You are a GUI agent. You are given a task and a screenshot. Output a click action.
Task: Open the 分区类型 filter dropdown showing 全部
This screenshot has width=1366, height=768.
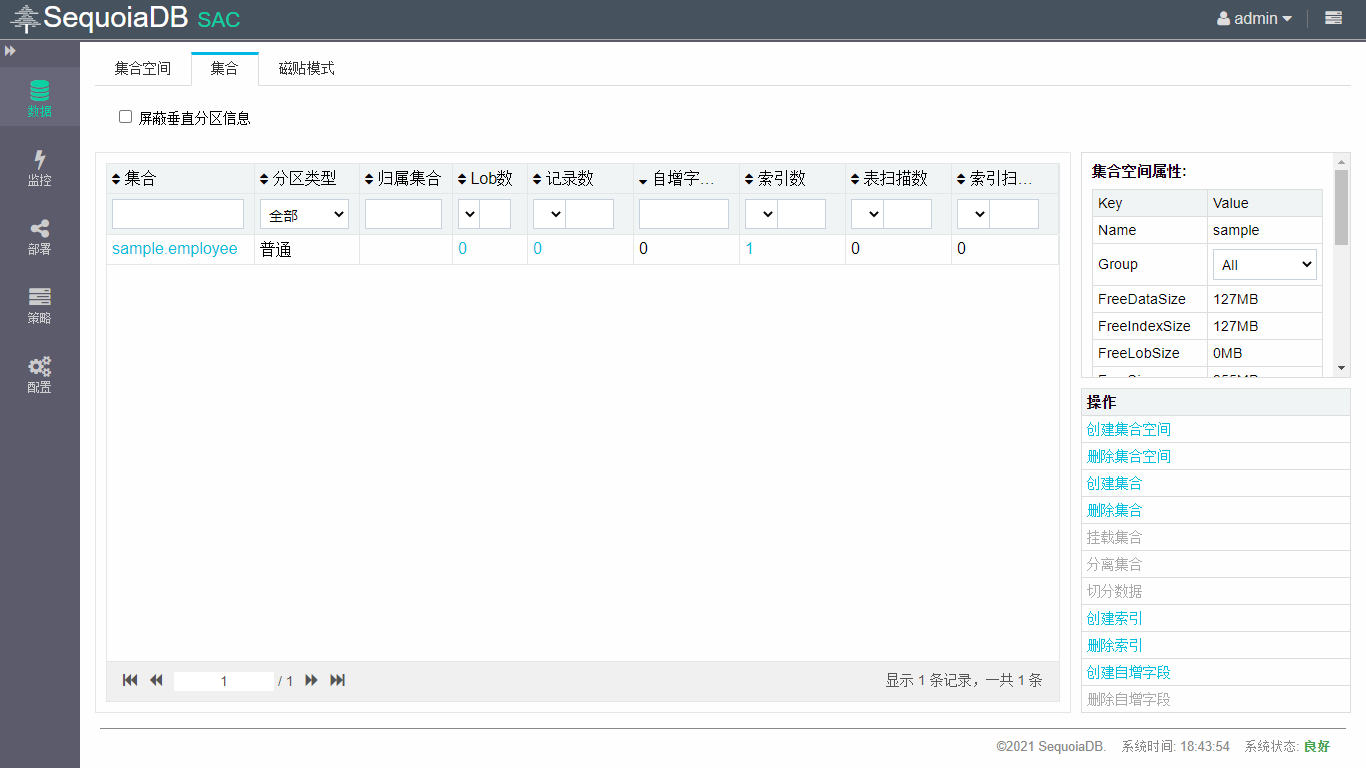point(304,215)
